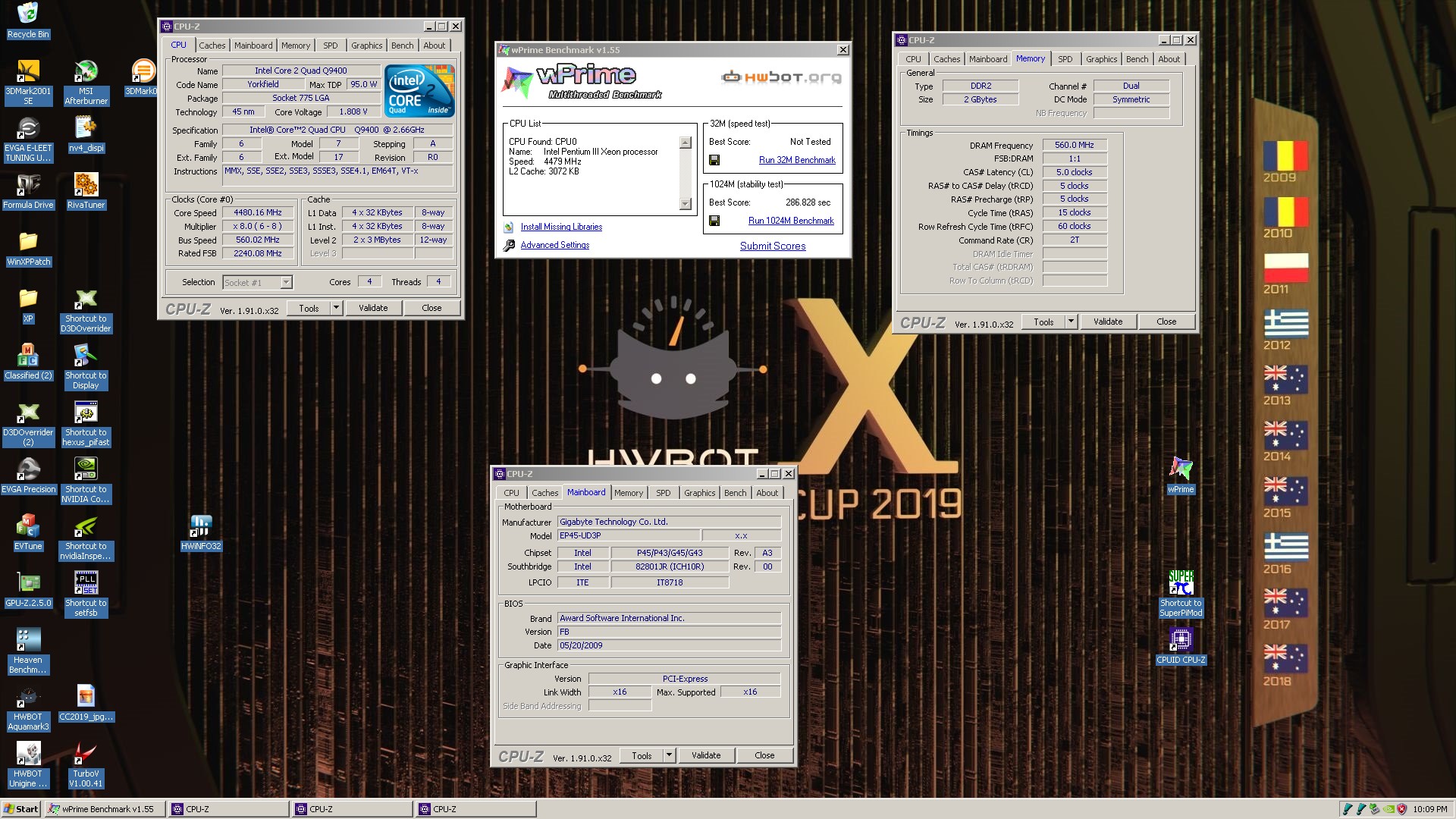Screen dimensions: 1456x819
Task: Click DRAM Frequency value 560.0 MHz
Action: coord(1075,145)
